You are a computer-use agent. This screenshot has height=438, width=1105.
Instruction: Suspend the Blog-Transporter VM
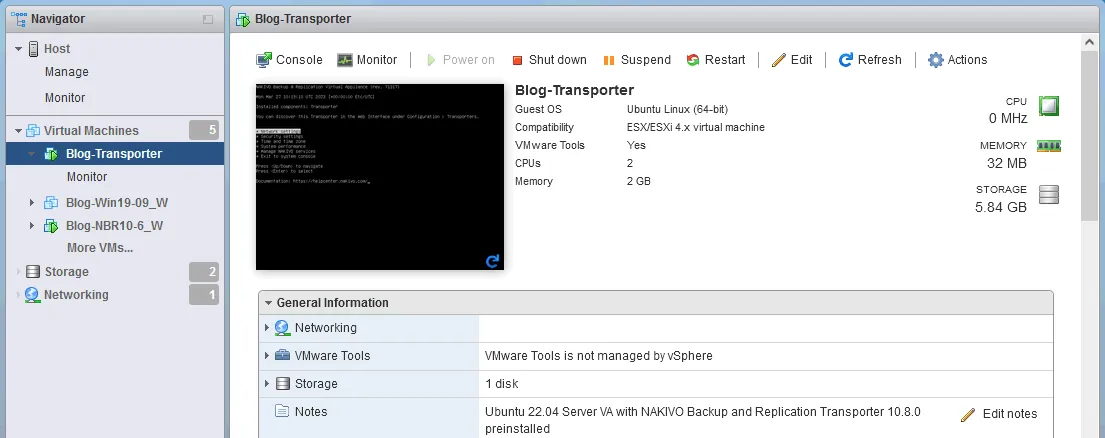637,60
